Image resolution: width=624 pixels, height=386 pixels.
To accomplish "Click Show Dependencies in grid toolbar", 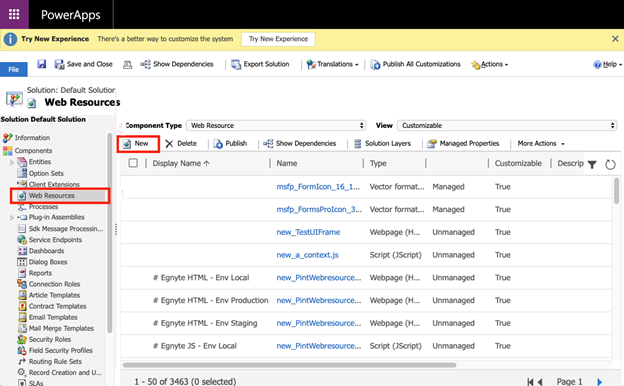I will coord(300,144).
